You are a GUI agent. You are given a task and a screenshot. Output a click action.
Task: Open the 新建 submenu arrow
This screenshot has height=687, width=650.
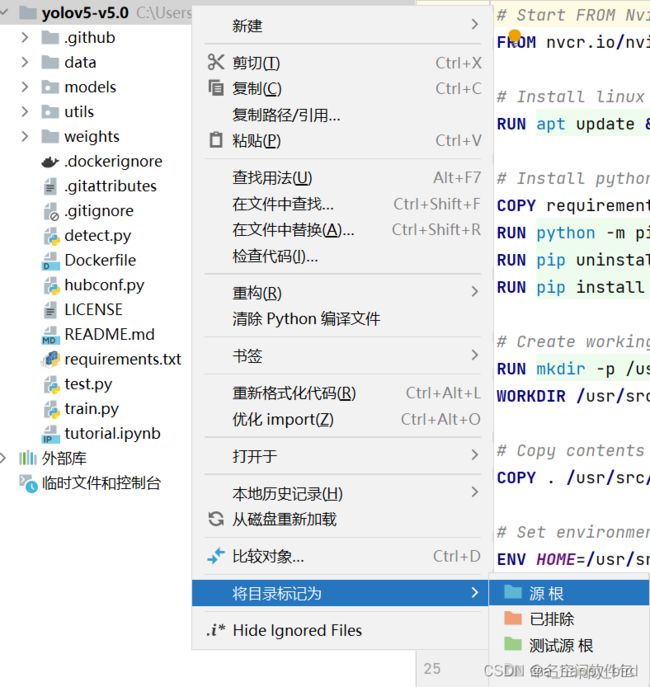[x=475, y=24]
